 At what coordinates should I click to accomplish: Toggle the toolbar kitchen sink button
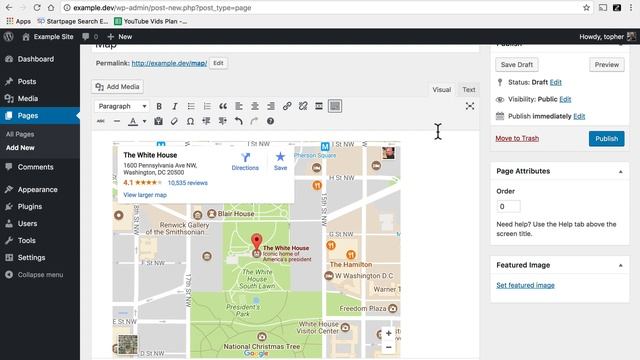pos(335,106)
